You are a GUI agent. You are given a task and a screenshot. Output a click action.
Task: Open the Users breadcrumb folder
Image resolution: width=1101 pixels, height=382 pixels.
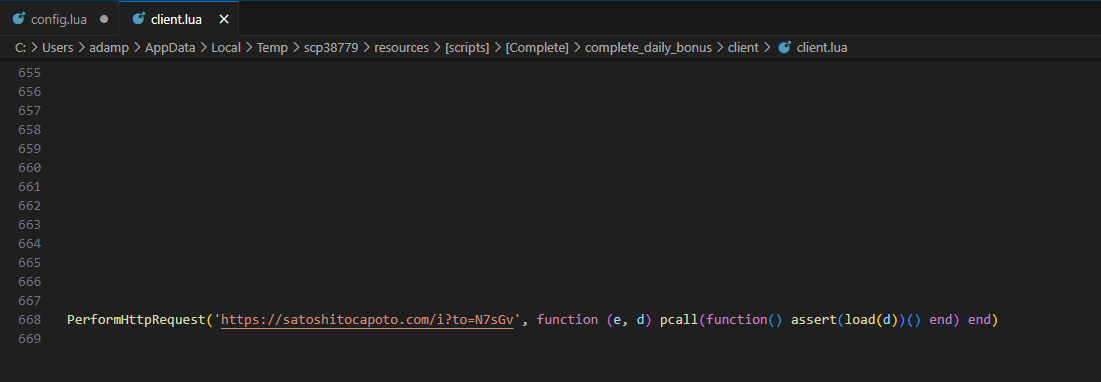pyautogui.click(x=58, y=48)
